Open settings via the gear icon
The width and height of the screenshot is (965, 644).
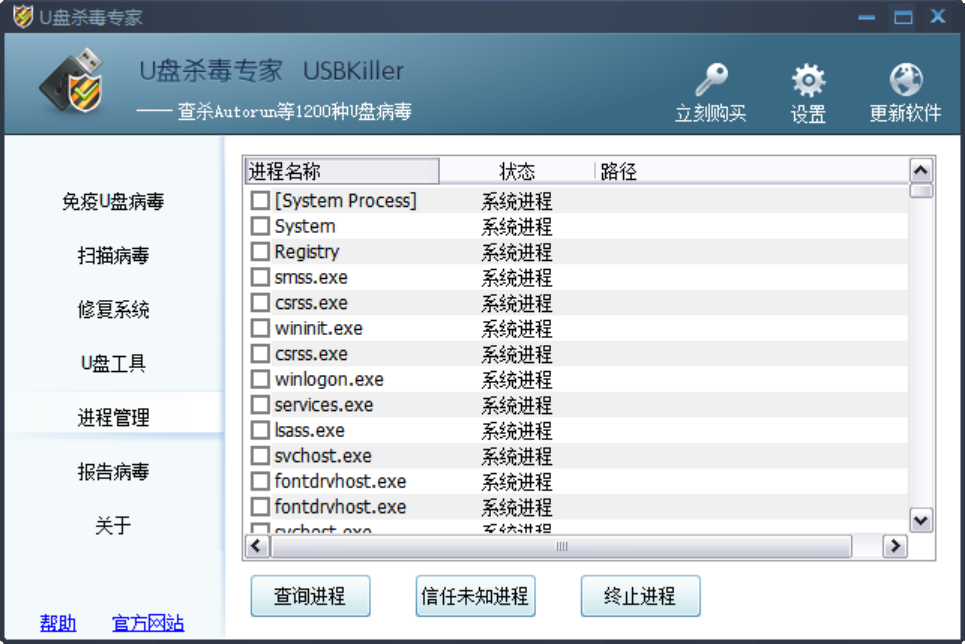(x=808, y=80)
